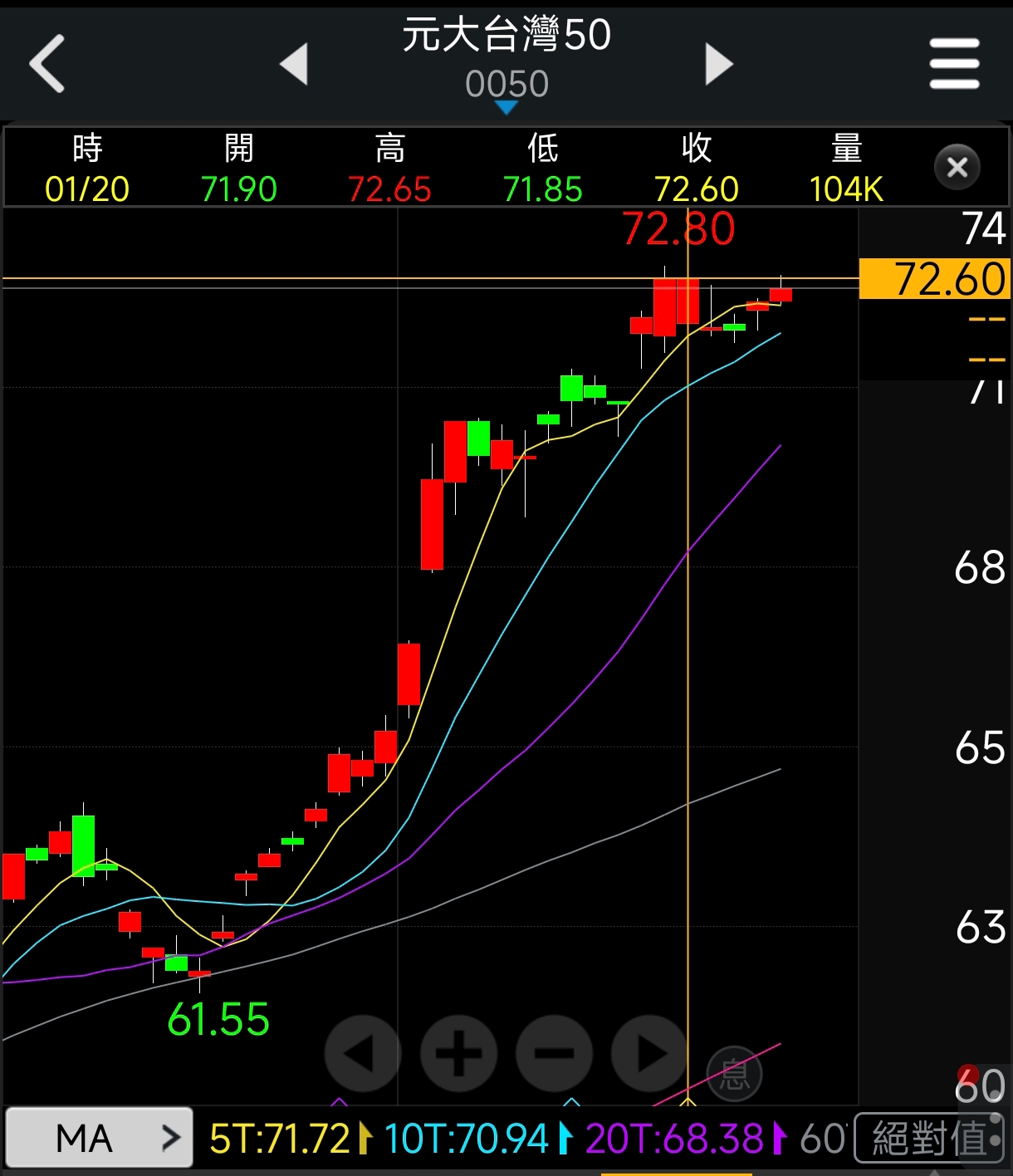The image size is (1013, 1176).
Task: Open the hamburger menu
Action: click(954, 64)
